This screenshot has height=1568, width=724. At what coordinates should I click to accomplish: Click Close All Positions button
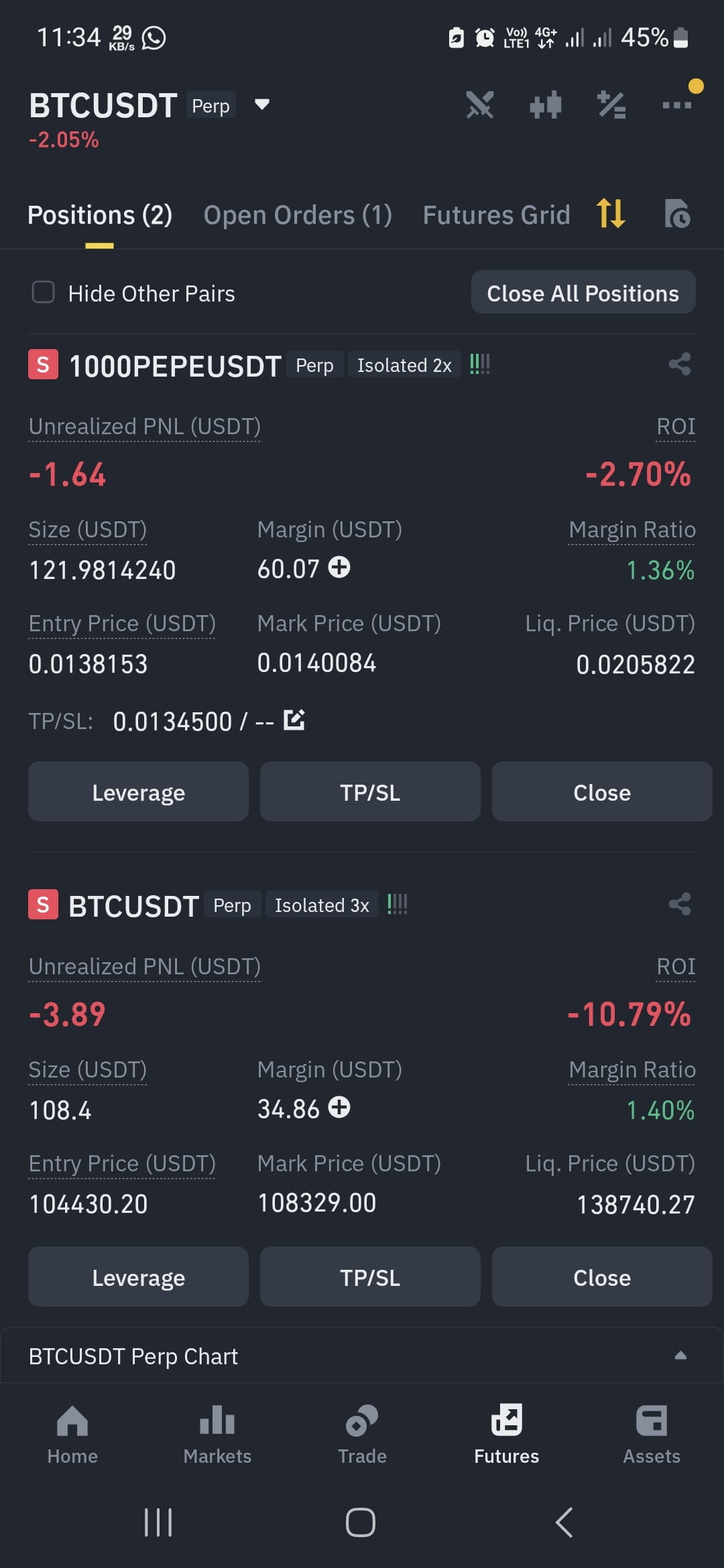(583, 292)
